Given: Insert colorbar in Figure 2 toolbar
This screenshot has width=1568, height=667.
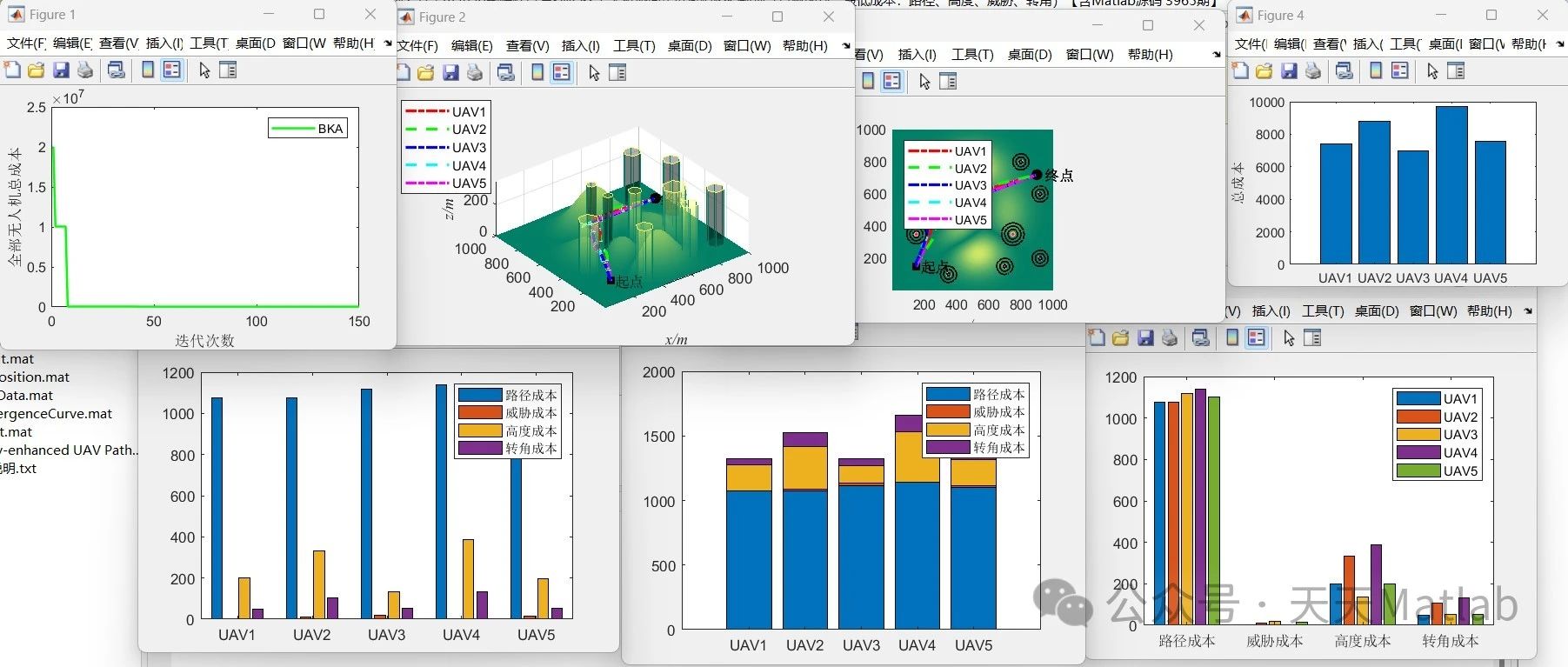Looking at the screenshot, I should [x=537, y=72].
